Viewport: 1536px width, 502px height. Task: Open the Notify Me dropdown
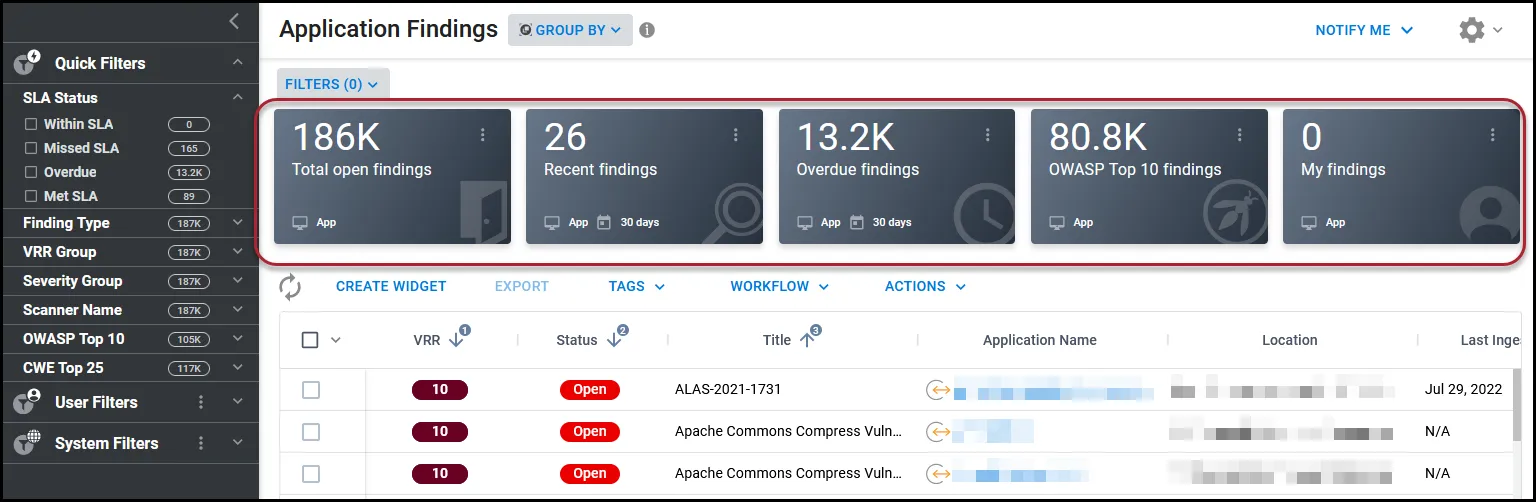pyautogui.click(x=1364, y=30)
